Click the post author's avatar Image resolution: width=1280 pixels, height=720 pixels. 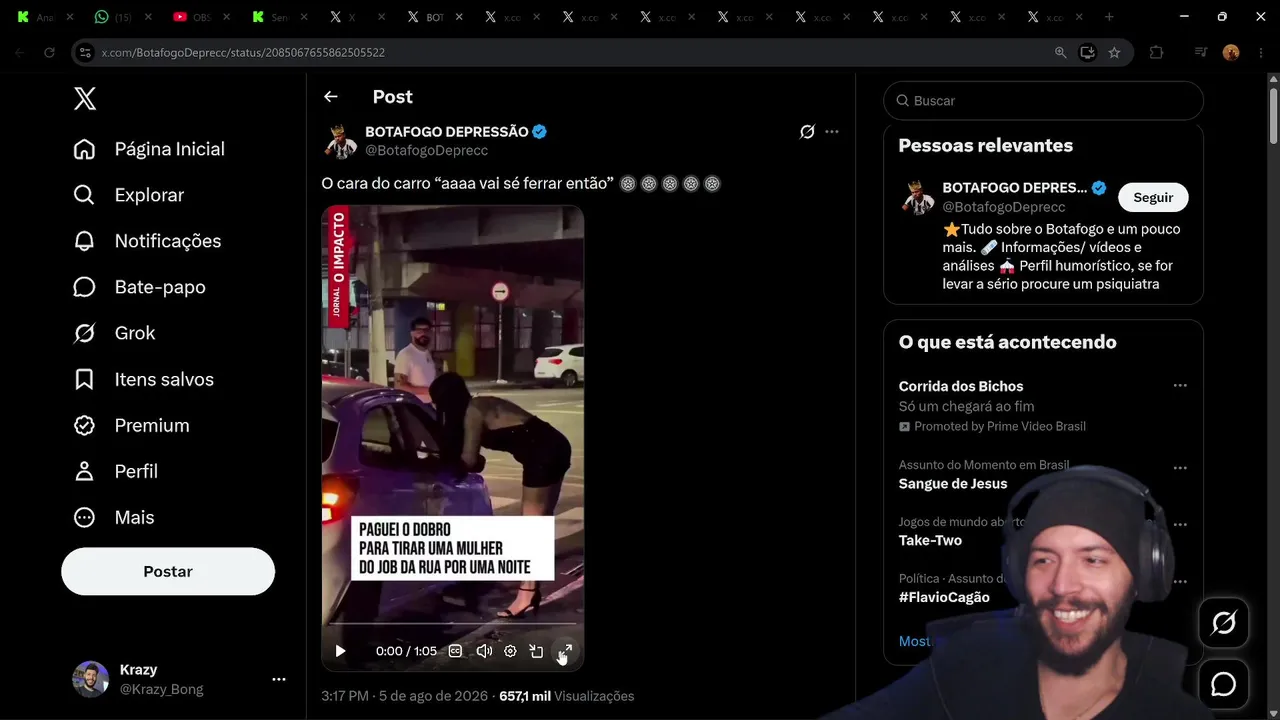pos(341,141)
